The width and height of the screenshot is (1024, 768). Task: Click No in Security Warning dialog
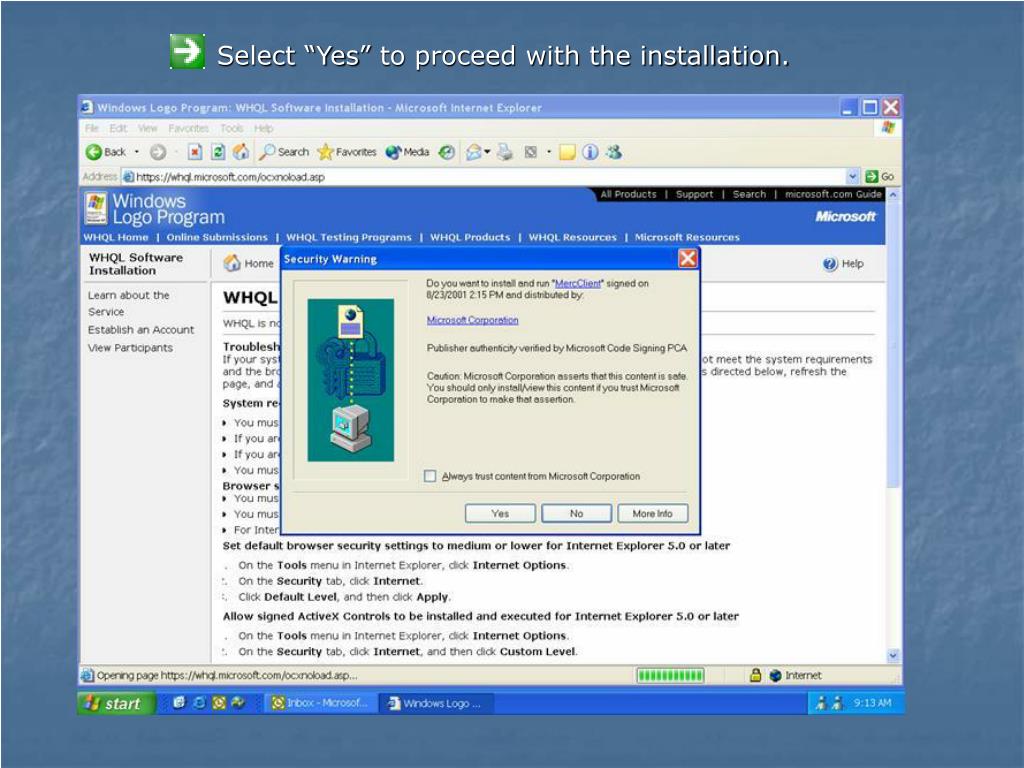[577, 513]
